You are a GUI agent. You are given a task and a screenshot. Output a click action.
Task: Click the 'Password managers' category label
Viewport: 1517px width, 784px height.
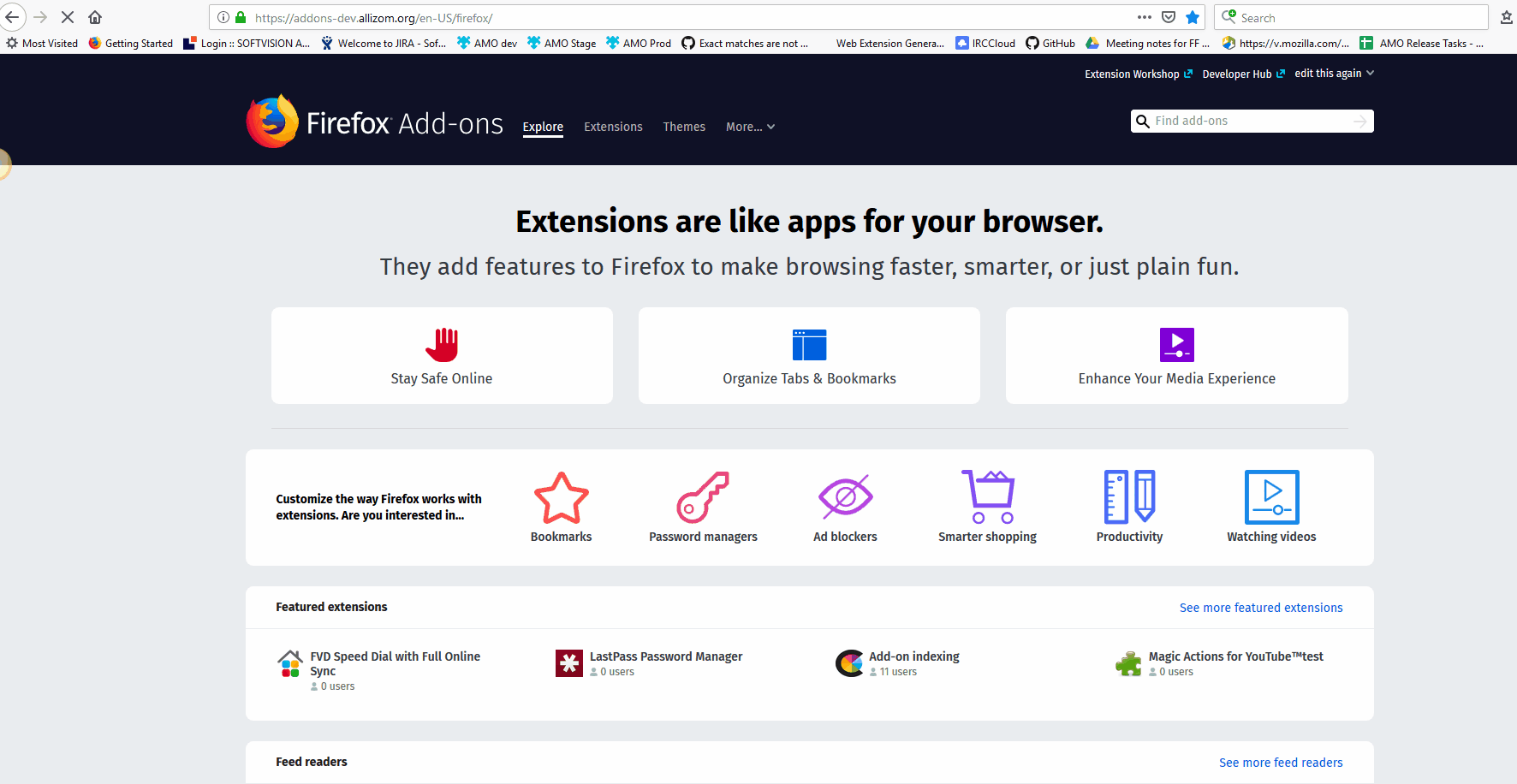click(703, 537)
